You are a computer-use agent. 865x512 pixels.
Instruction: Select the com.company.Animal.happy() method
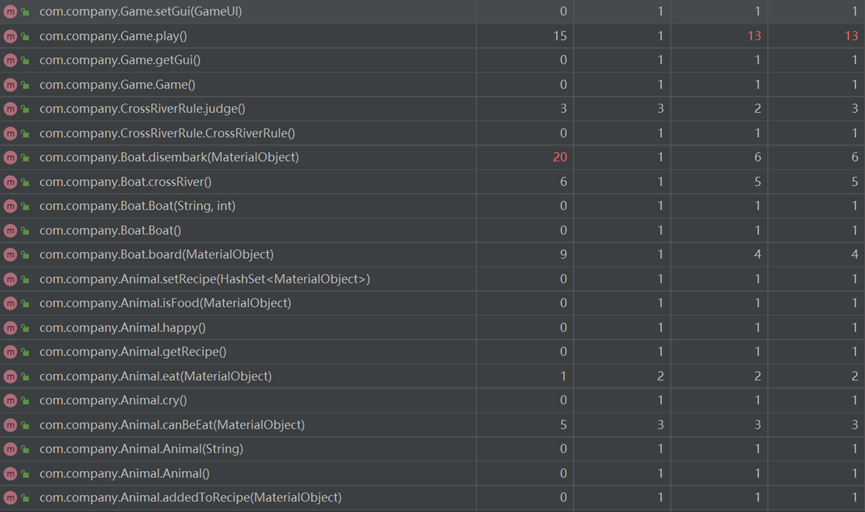point(122,328)
